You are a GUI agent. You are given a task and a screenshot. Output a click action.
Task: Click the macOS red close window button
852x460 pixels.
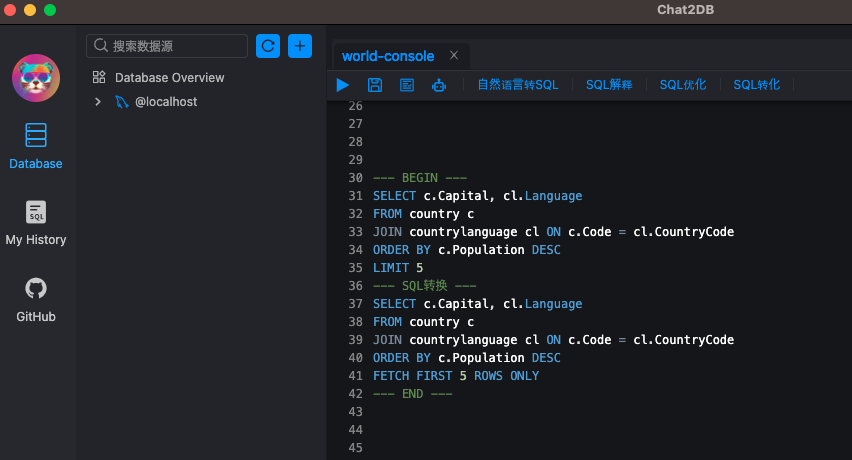[9, 10]
